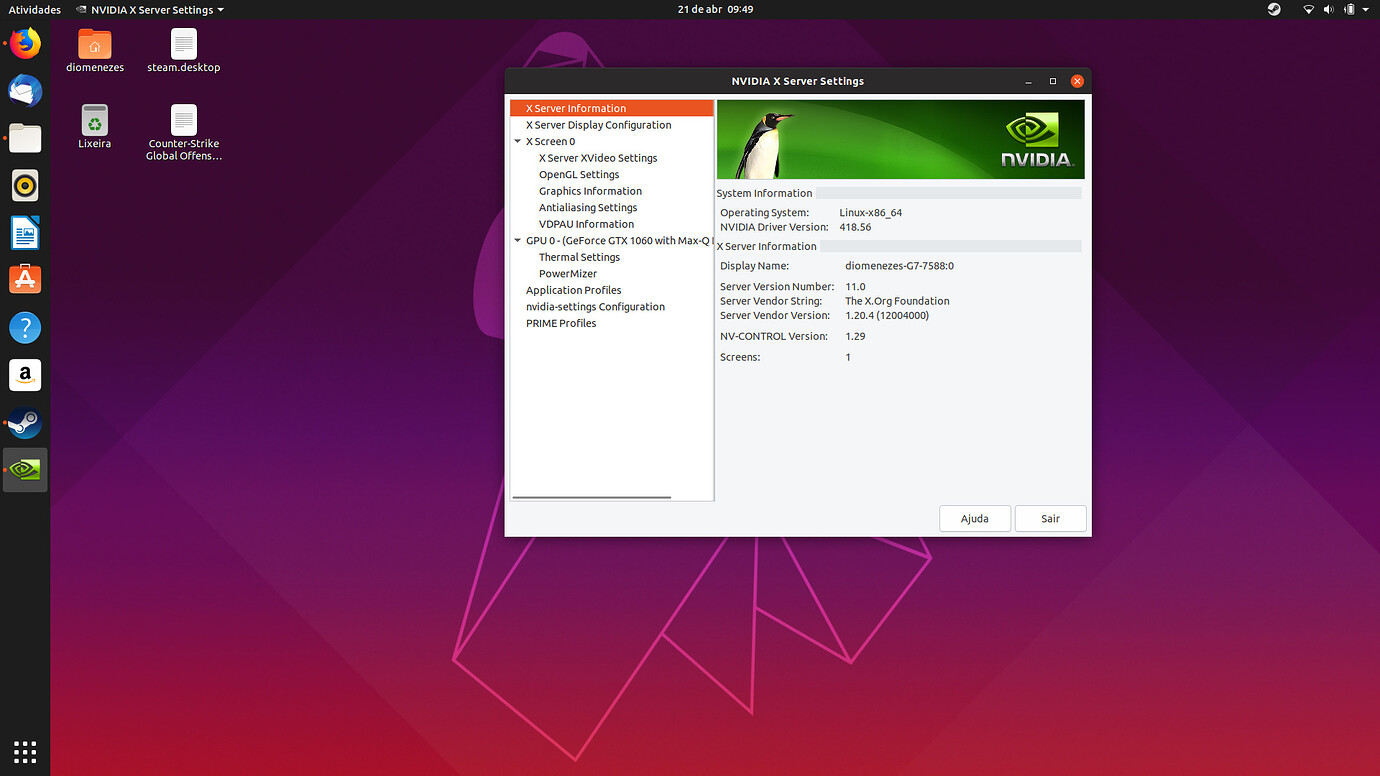Screen dimensions: 1380x776
Task: Collapse the GPU 0 tree node
Action: click(x=517, y=240)
